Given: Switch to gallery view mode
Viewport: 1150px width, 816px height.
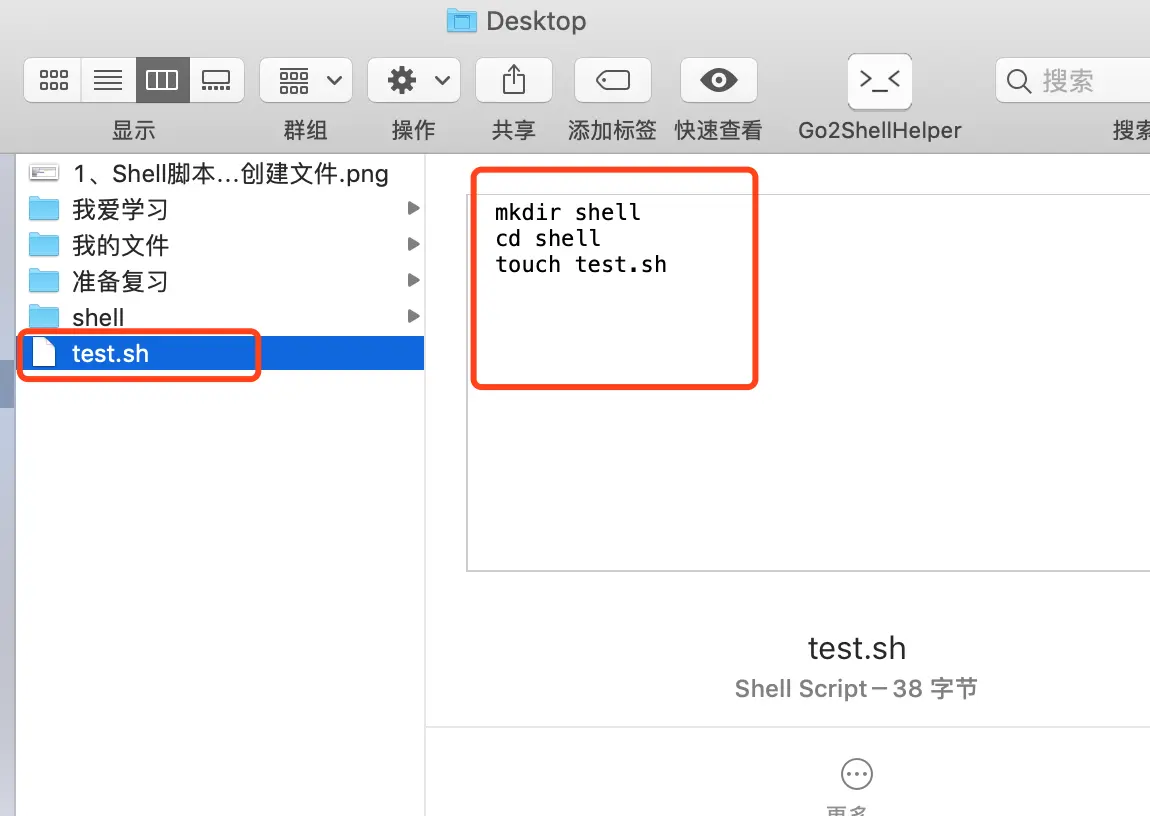Looking at the screenshot, I should tap(216, 80).
